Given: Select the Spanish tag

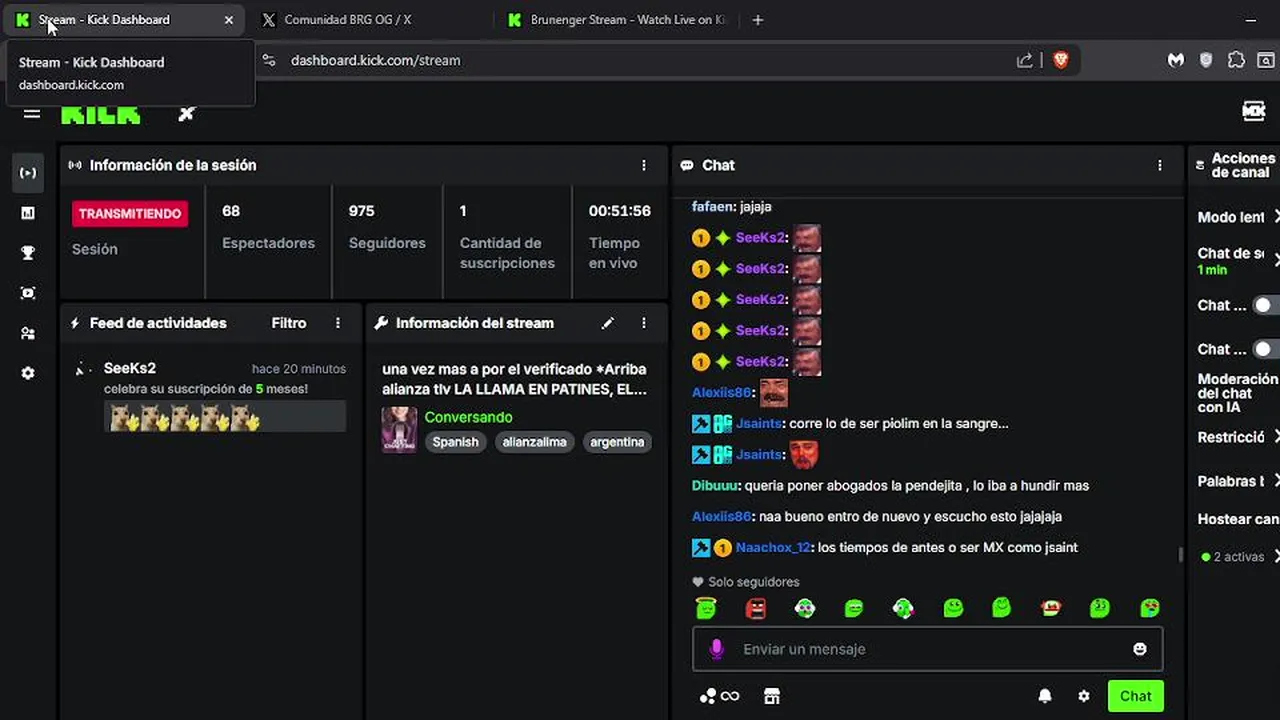Looking at the screenshot, I should pyautogui.click(x=455, y=442).
